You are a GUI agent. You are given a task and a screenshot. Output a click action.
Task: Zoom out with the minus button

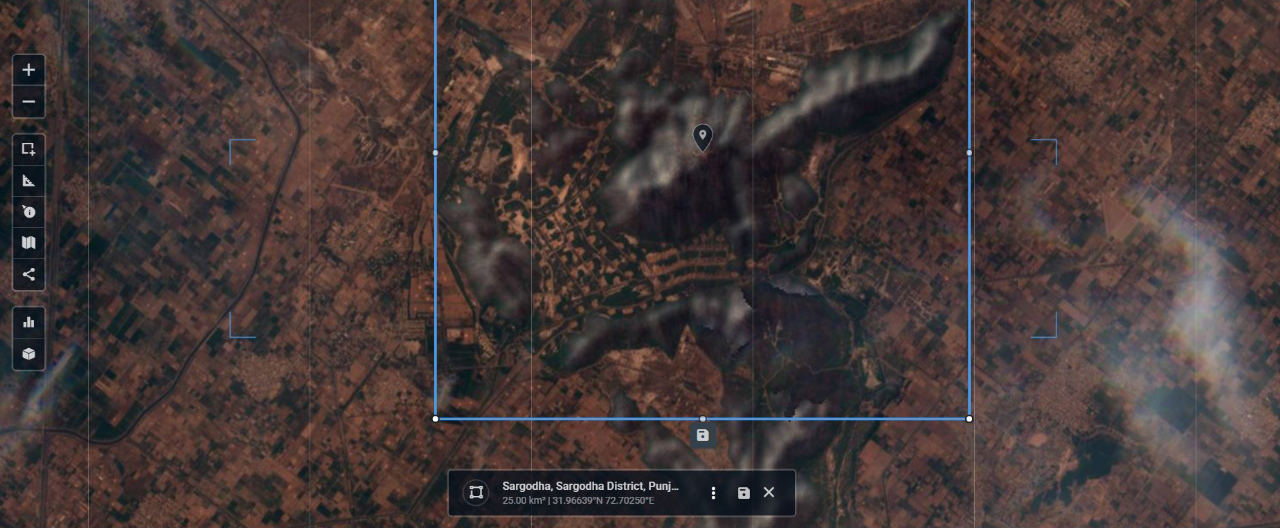point(28,102)
